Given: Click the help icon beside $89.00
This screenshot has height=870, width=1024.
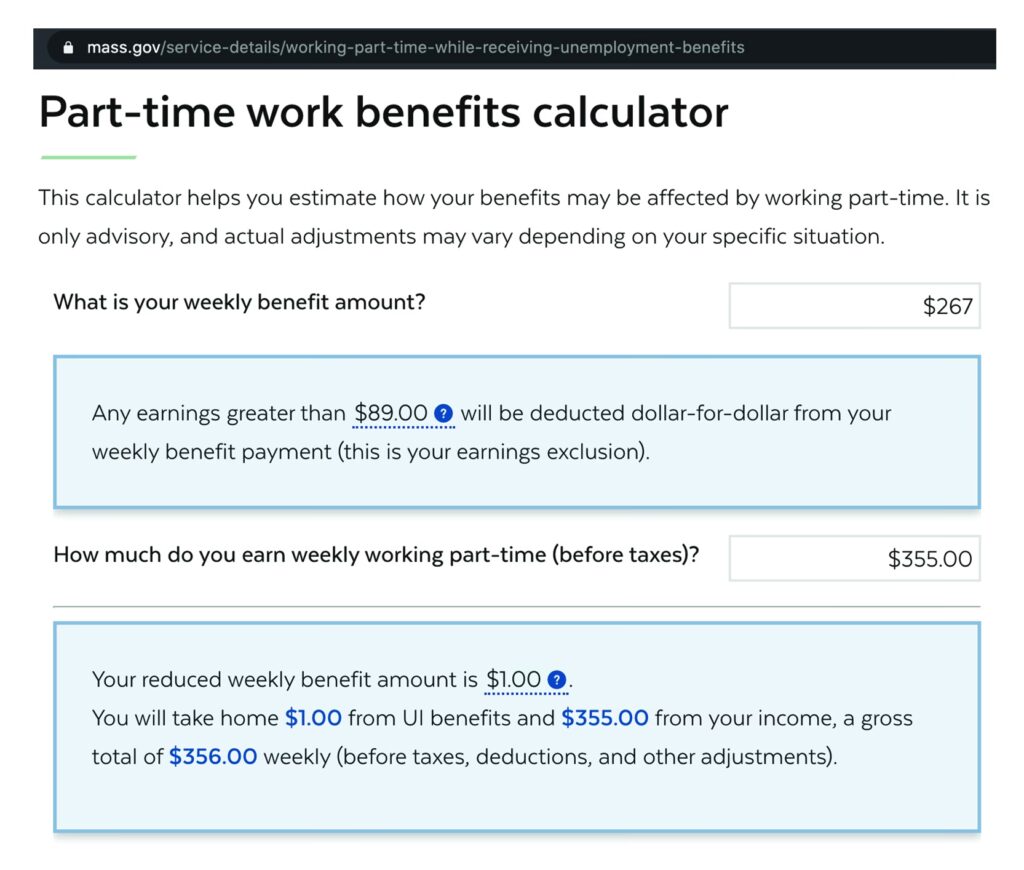Looking at the screenshot, I should pyautogui.click(x=445, y=413).
